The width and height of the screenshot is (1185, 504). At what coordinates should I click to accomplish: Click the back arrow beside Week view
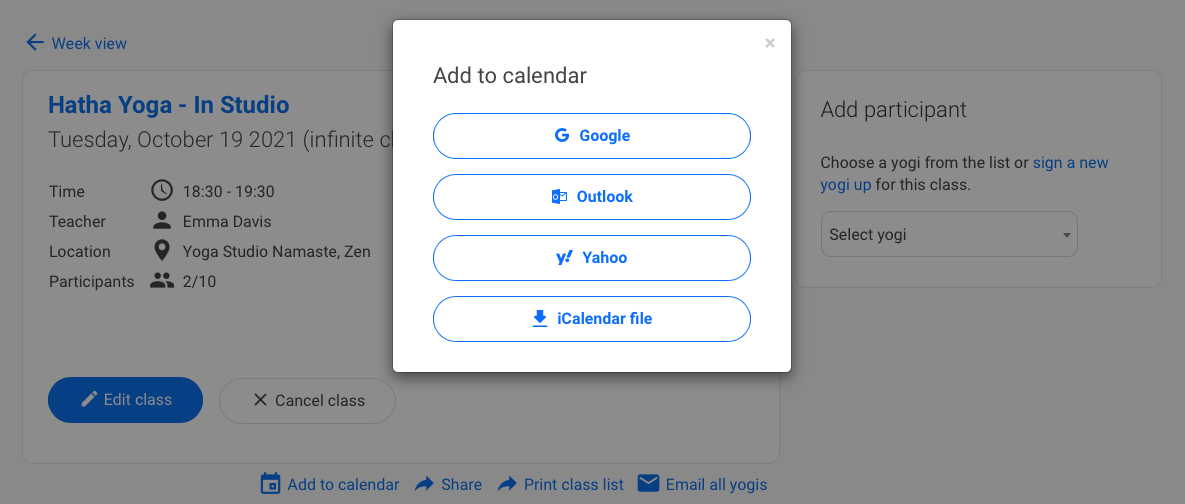(35, 42)
